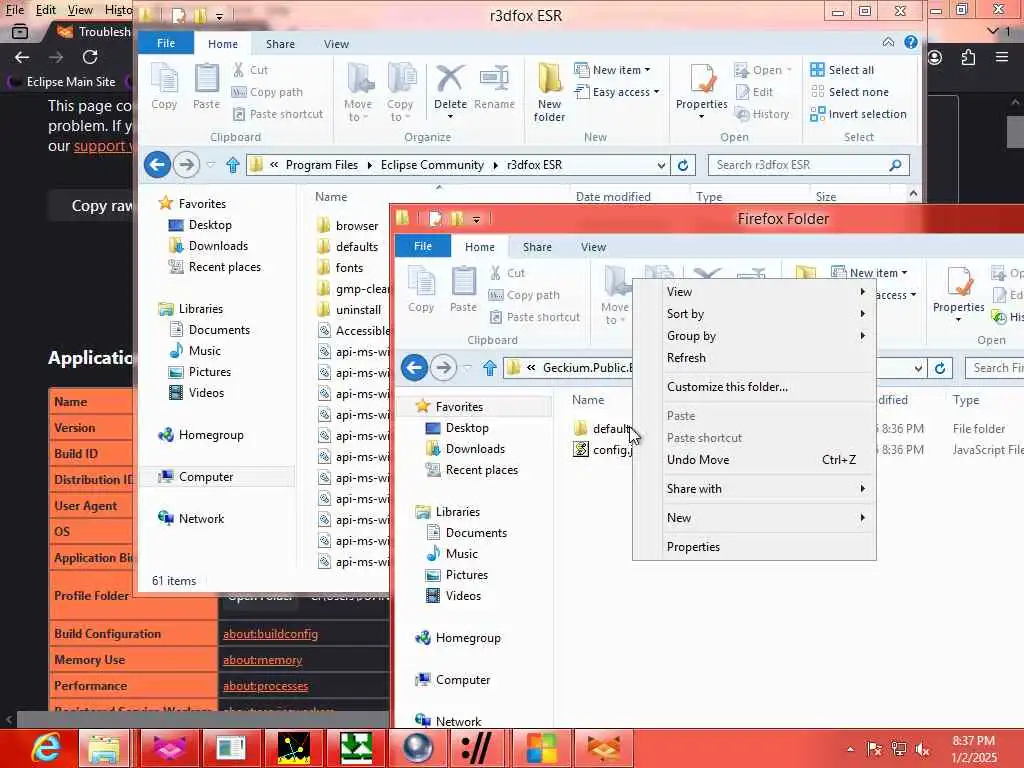
Task: Open Share with submenu in context menu
Action: [x=767, y=488]
